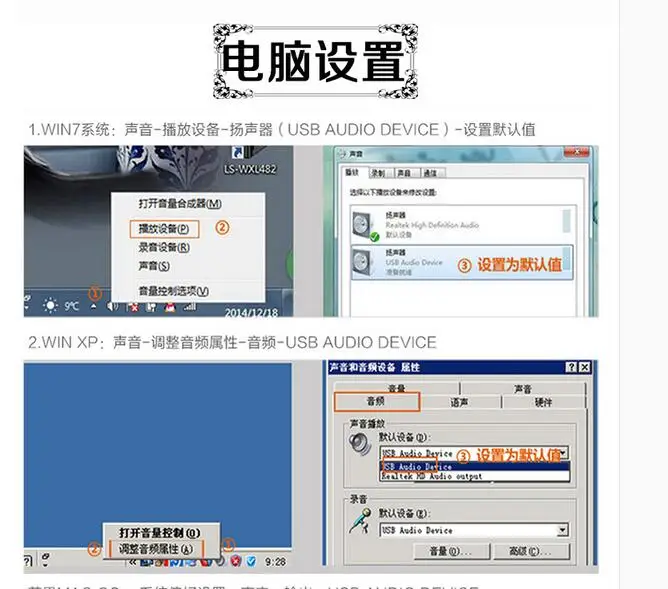
Task: Click the 音量(O)... button under 录音
Action: [452, 551]
